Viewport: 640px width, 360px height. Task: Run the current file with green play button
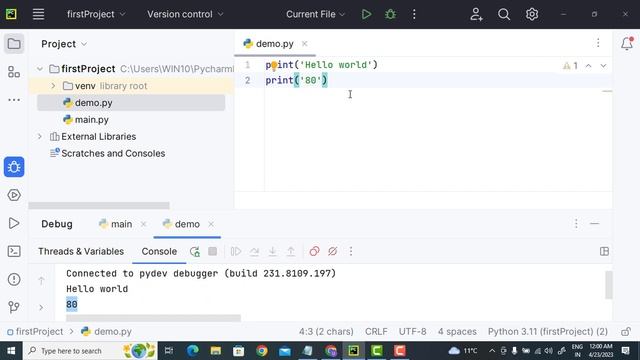pyautogui.click(x=366, y=14)
